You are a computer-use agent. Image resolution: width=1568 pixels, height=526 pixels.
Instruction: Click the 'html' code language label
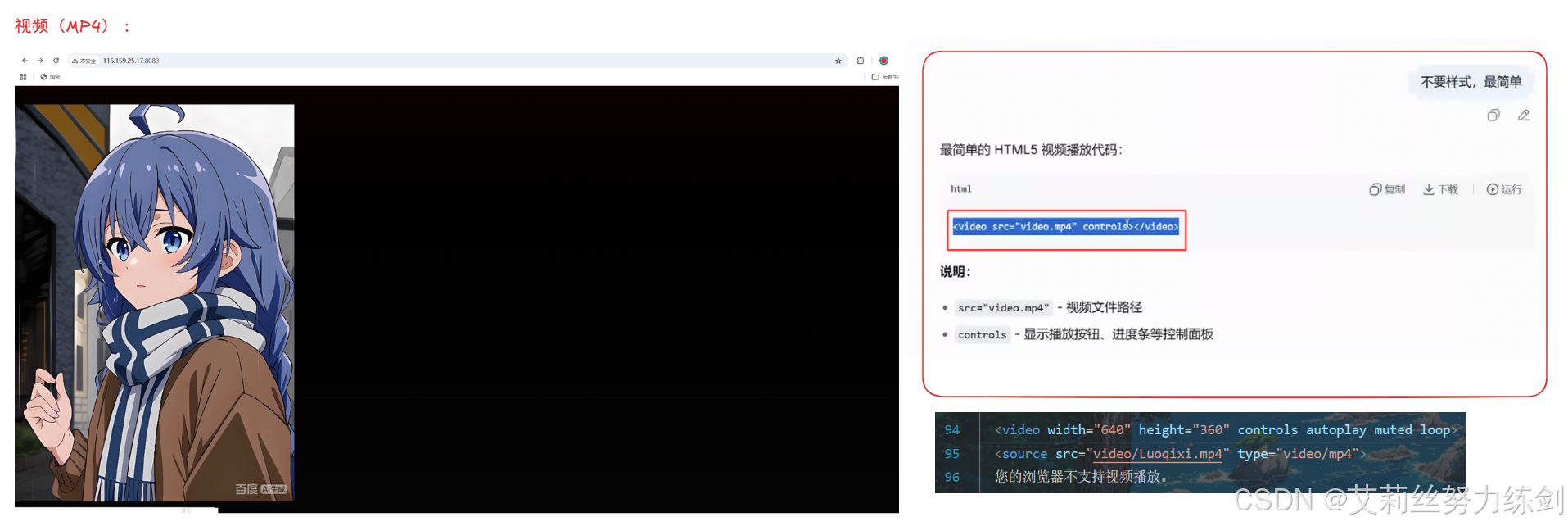click(x=961, y=189)
